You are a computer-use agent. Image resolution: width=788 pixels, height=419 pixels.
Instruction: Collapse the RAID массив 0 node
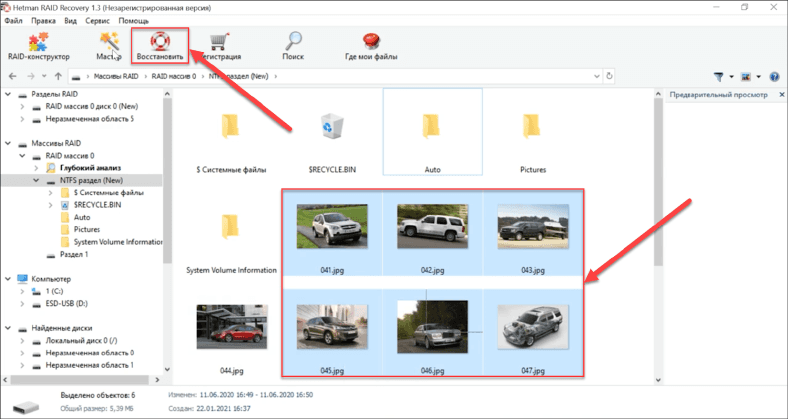[x=22, y=156]
